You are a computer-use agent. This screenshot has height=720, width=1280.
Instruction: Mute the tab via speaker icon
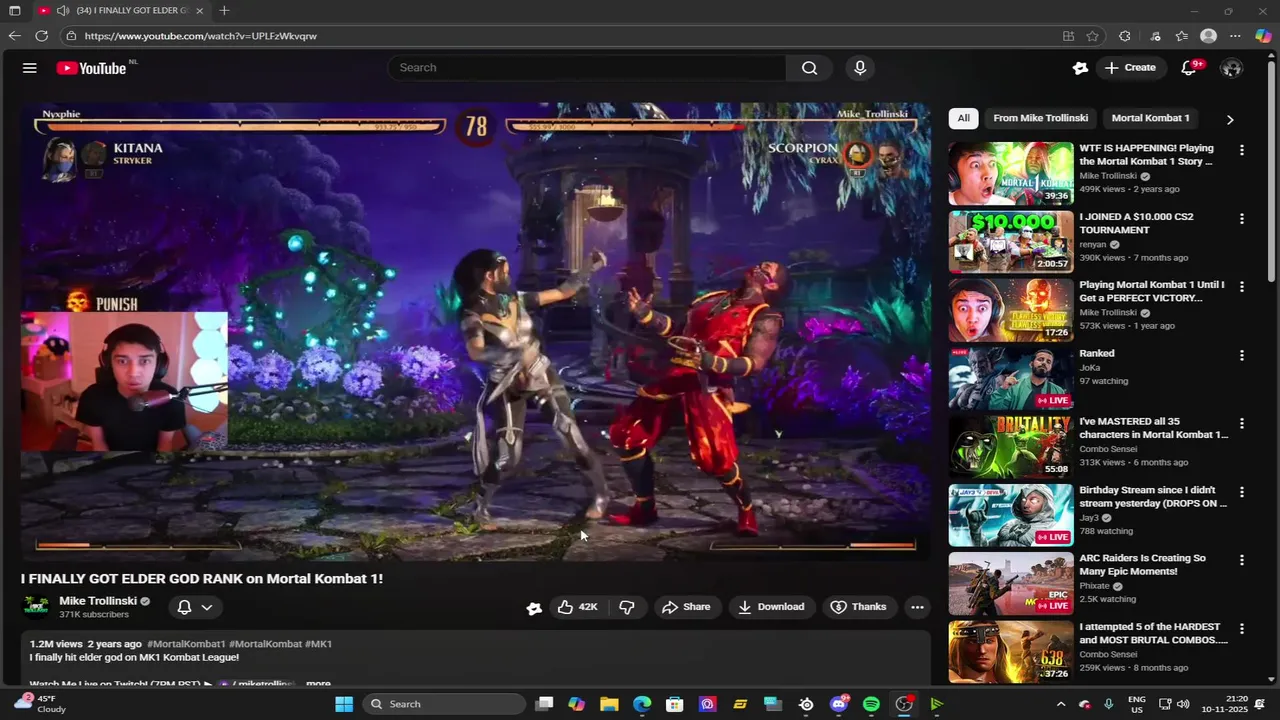63,10
